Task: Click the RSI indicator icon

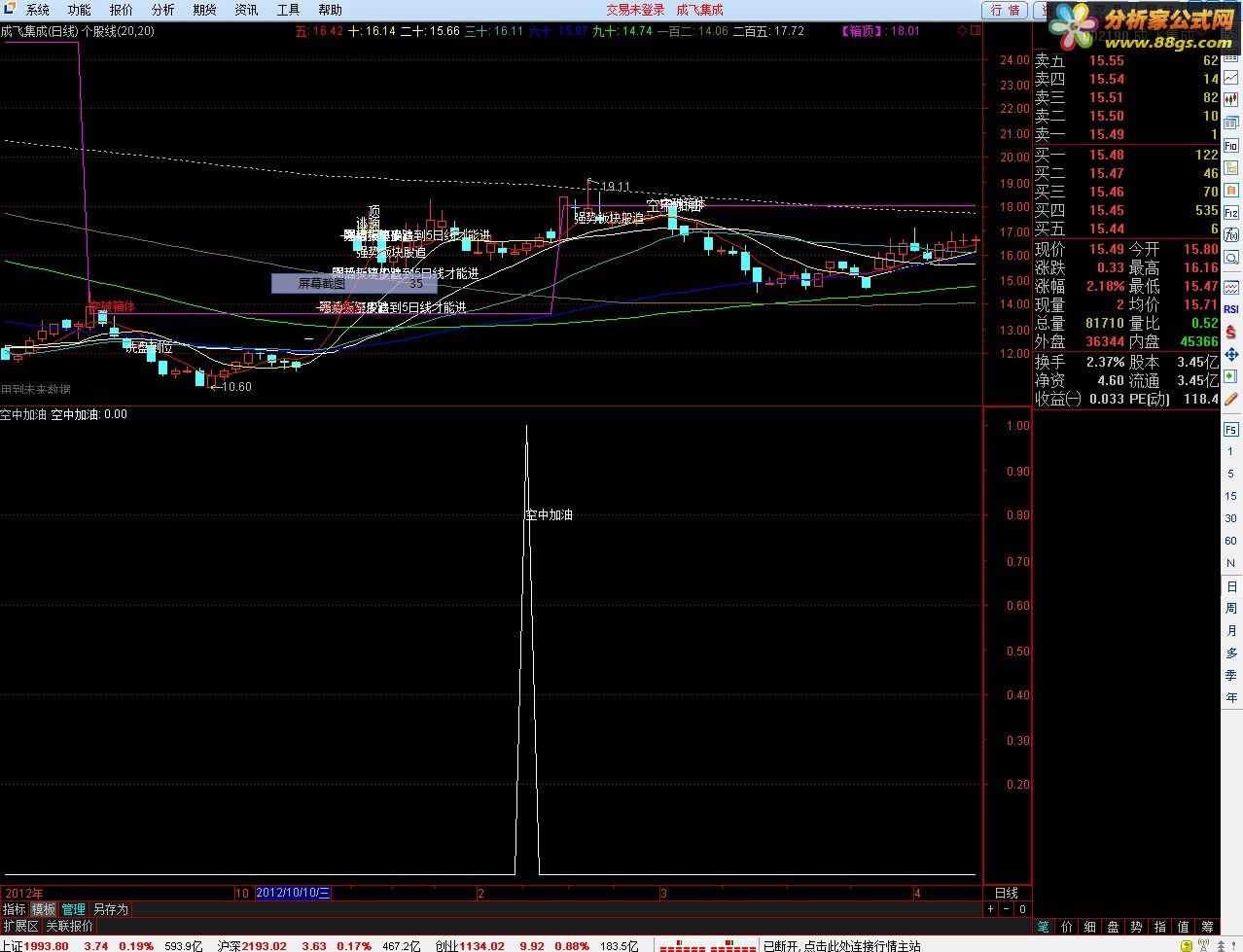Action: click(1230, 309)
